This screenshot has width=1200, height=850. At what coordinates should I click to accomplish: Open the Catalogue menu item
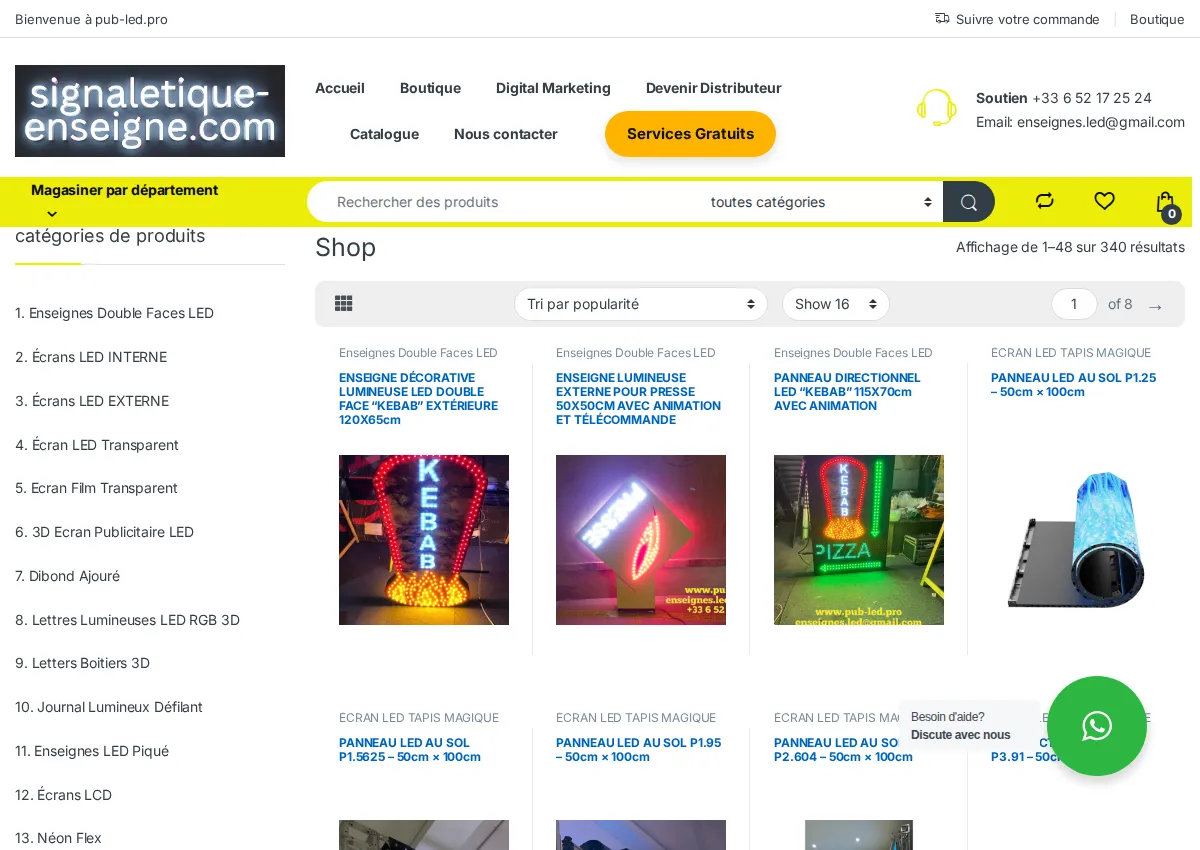pos(384,134)
